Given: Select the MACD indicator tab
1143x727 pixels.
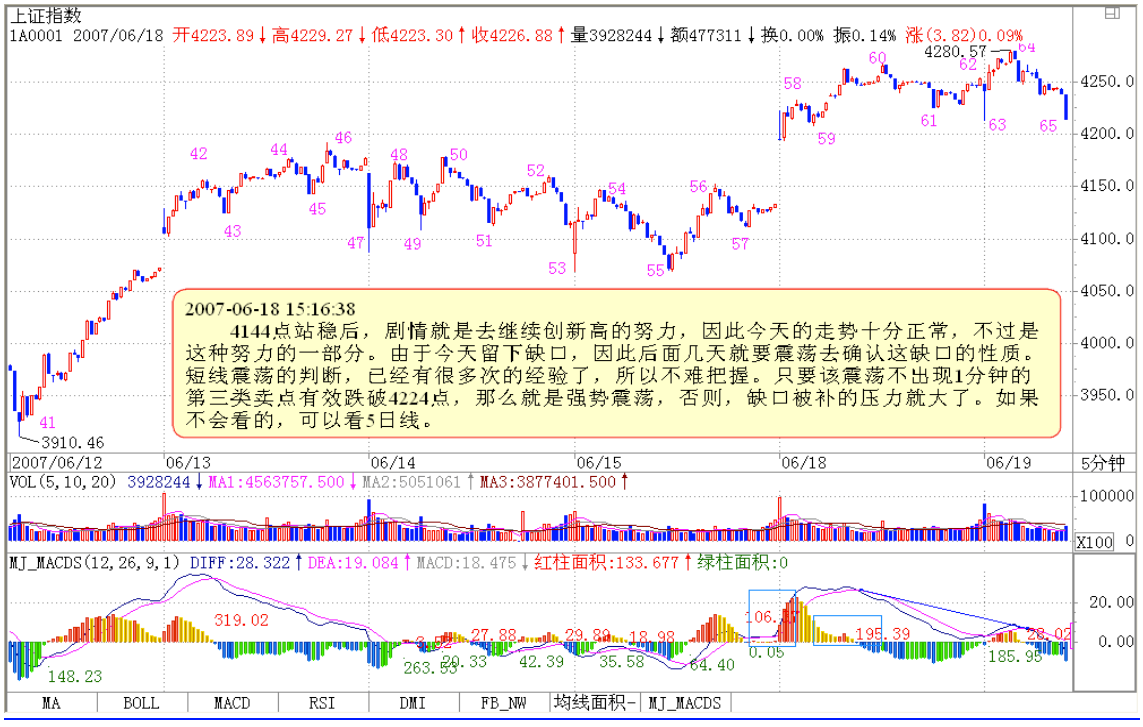Looking at the screenshot, I should [232, 703].
